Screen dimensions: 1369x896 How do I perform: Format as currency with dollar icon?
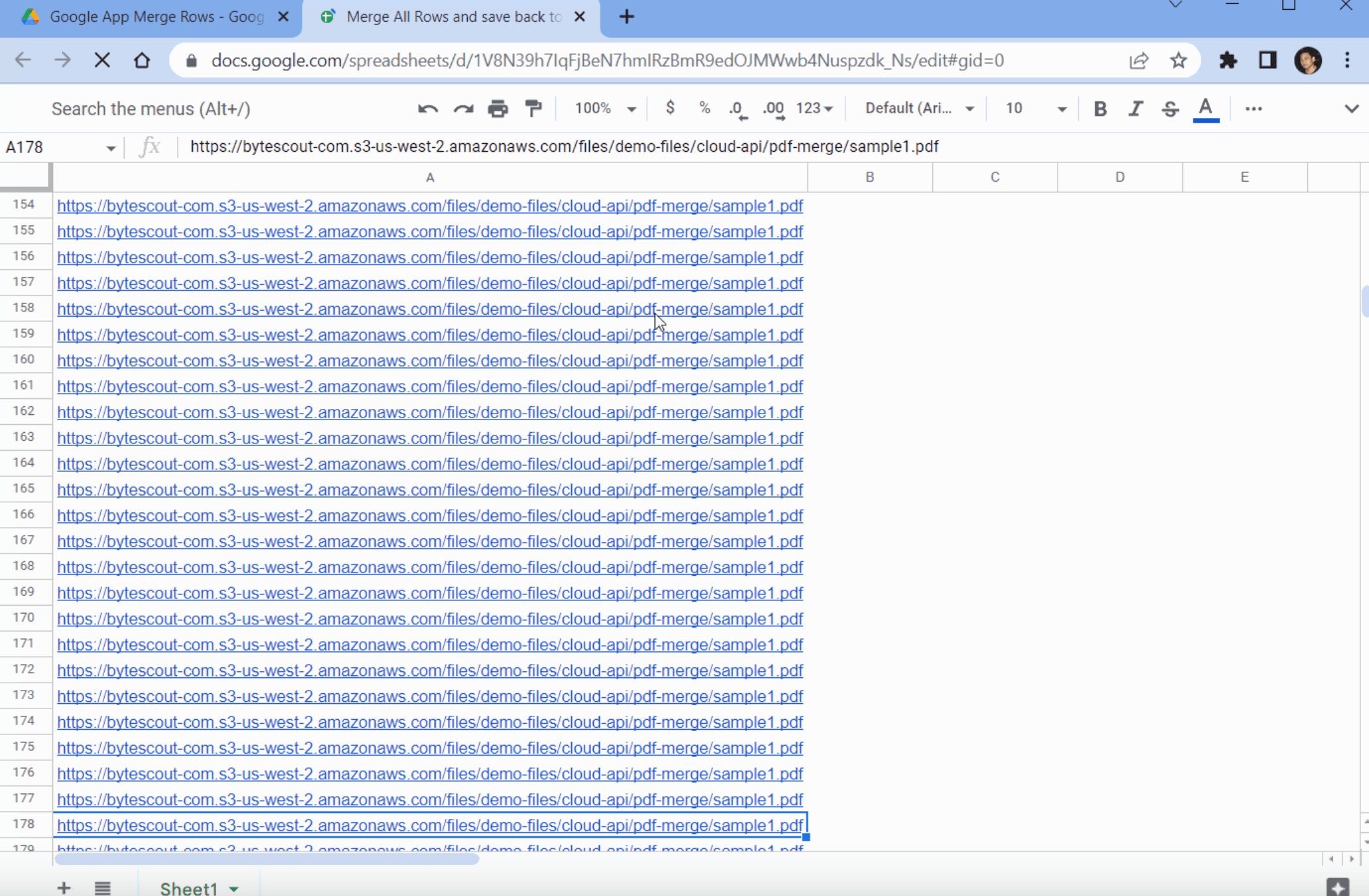click(670, 109)
